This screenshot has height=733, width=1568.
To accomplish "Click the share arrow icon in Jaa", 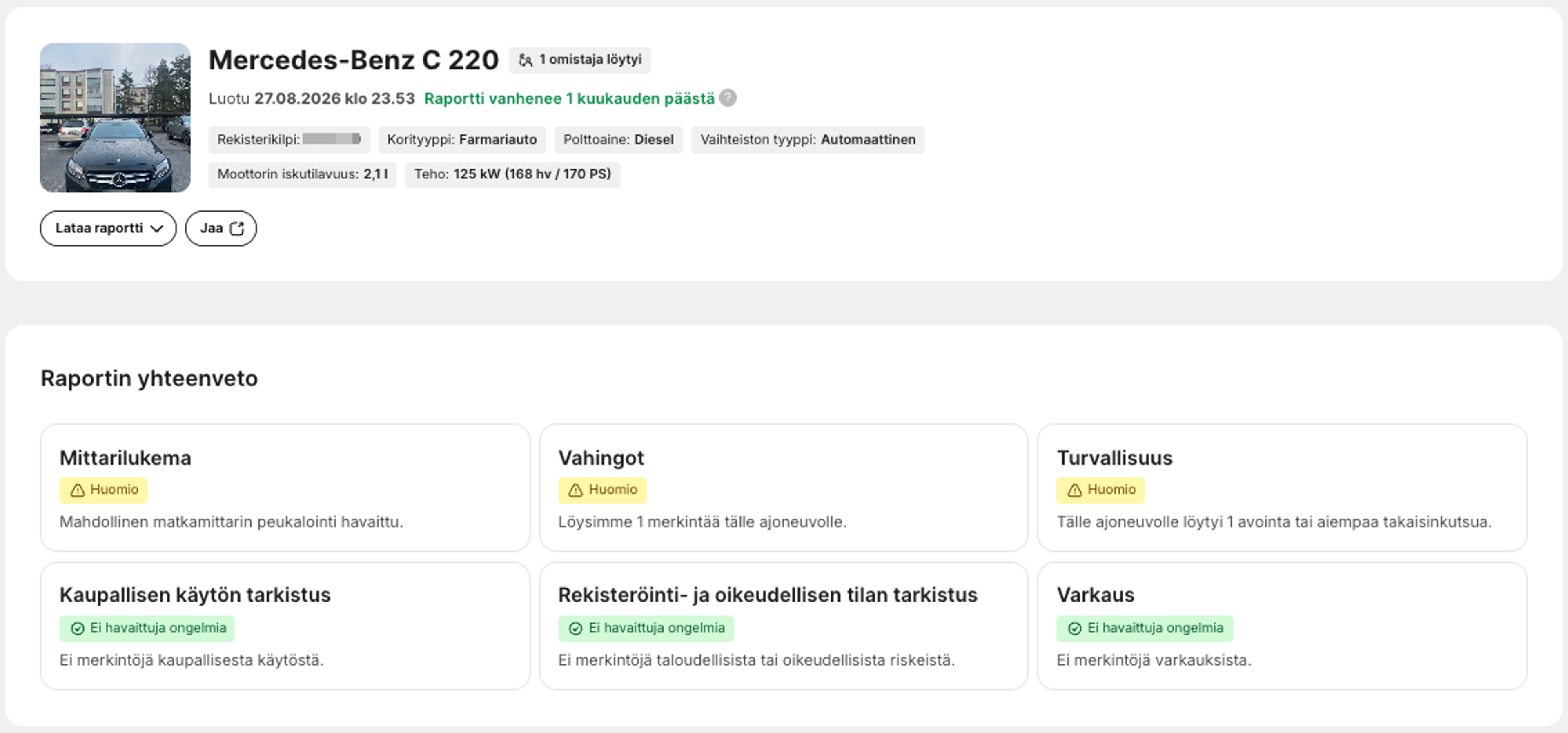I will pos(237,228).
